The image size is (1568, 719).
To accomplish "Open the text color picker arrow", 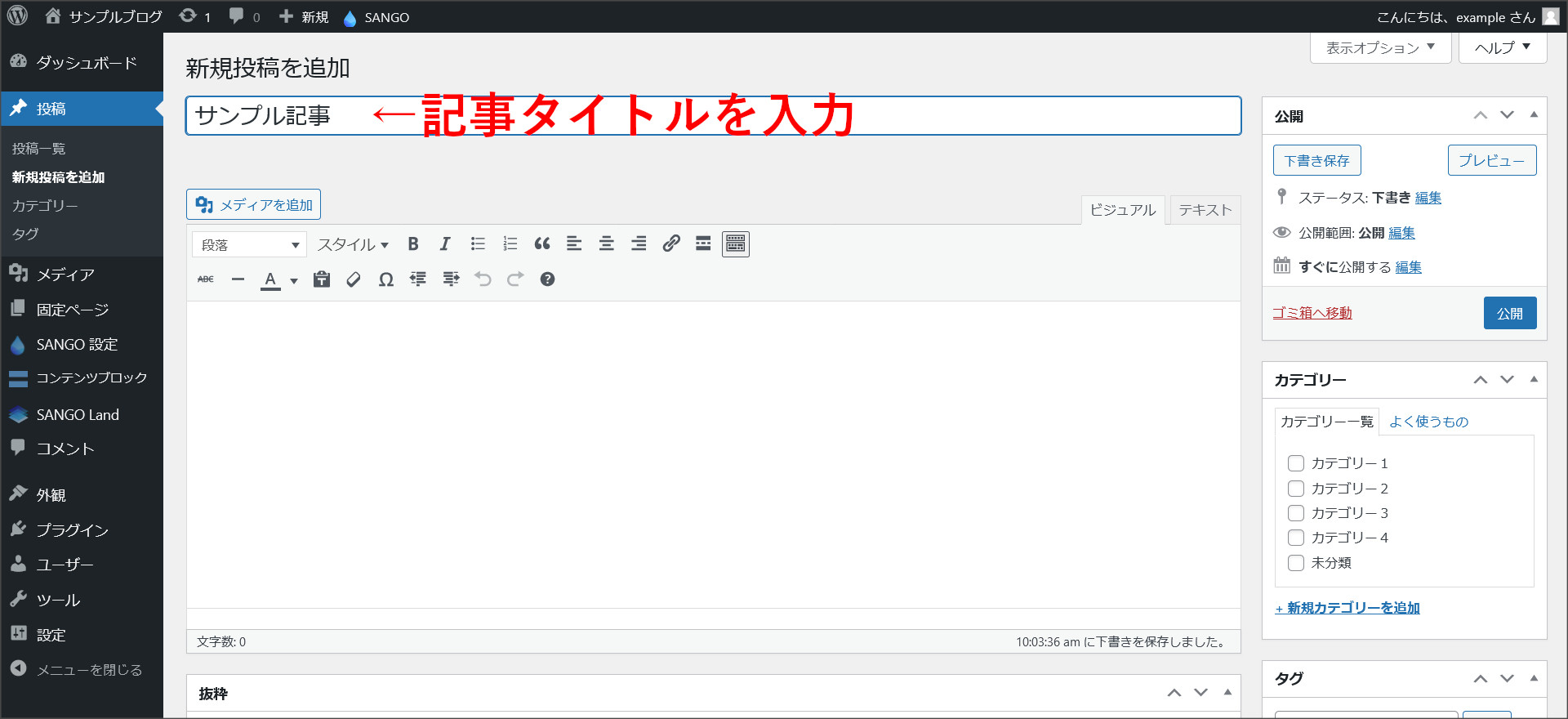I will (294, 280).
